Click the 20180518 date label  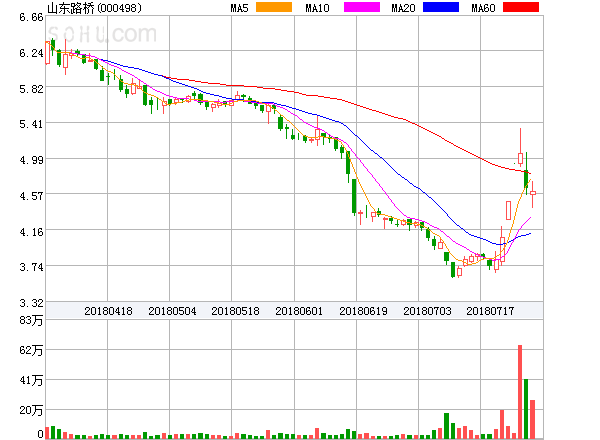pos(235,311)
